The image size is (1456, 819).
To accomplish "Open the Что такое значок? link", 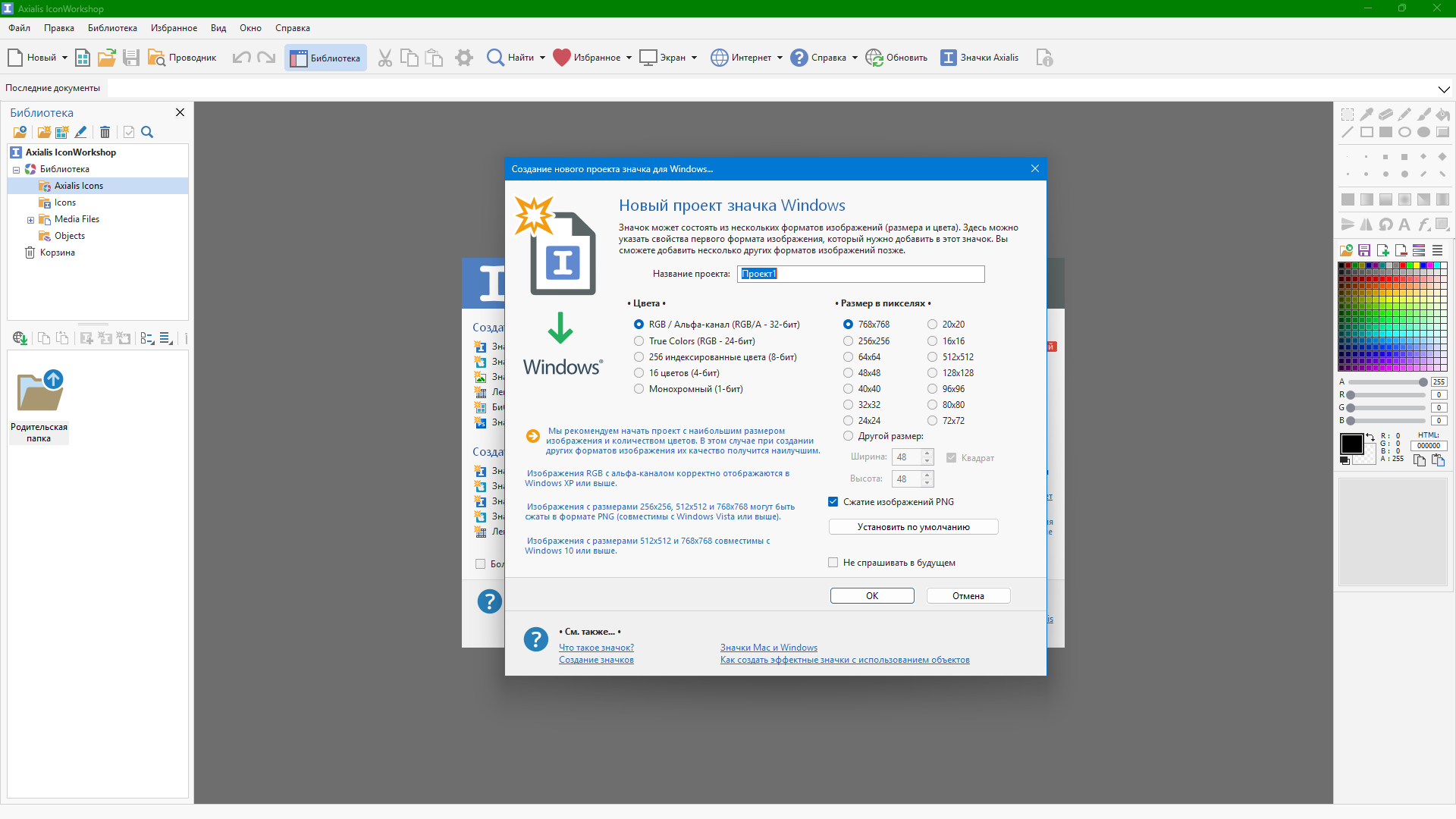I will click(x=596, y=648).
